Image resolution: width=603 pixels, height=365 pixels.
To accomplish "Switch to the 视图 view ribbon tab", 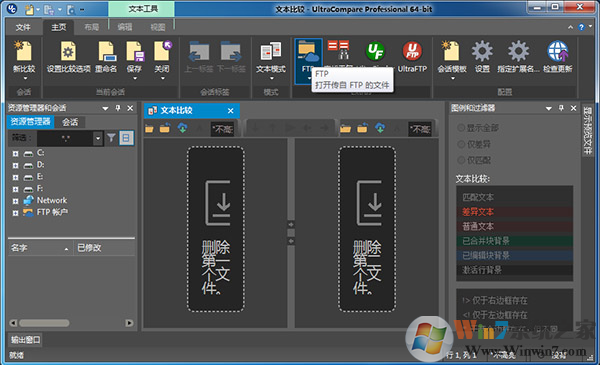I will click(158, 27).
